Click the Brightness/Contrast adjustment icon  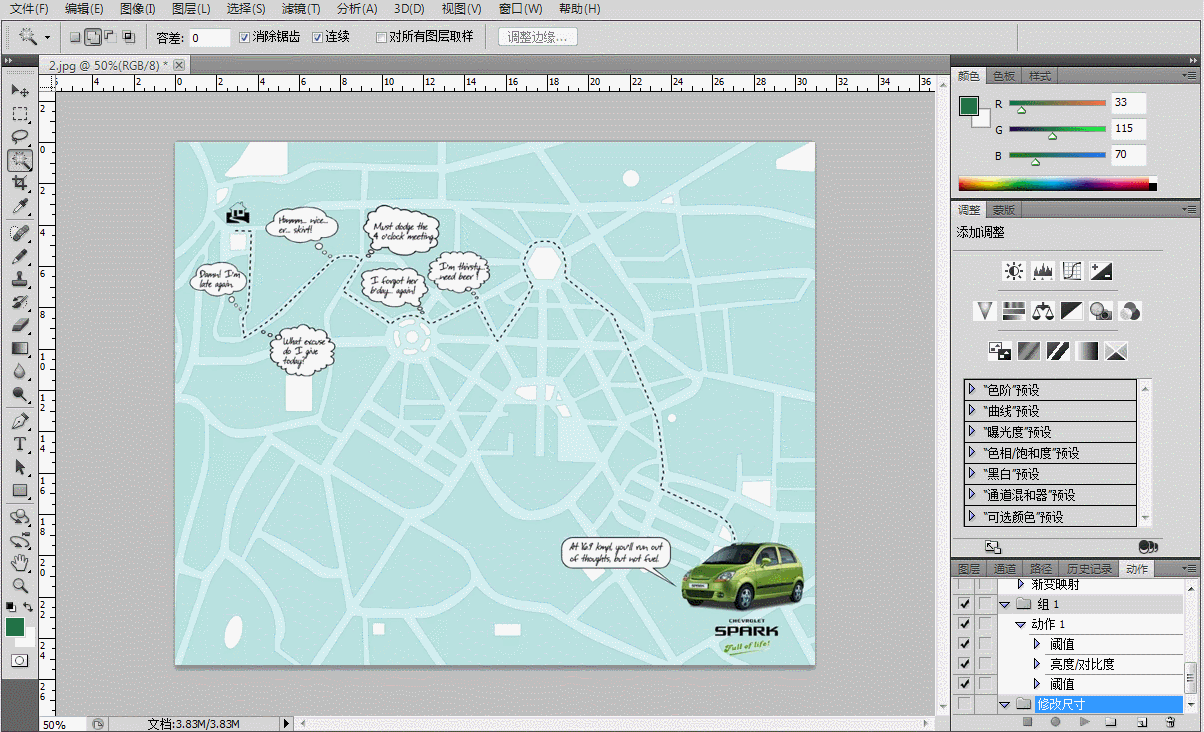coord(1014,271)
